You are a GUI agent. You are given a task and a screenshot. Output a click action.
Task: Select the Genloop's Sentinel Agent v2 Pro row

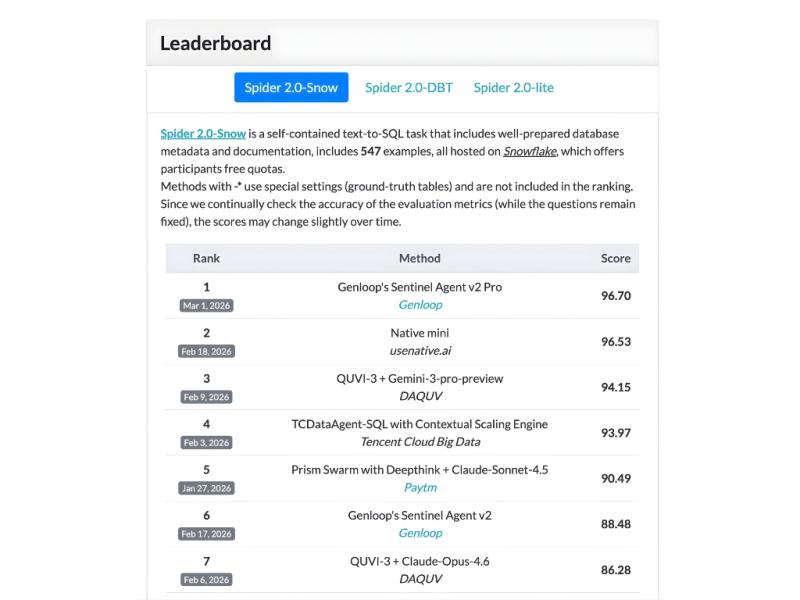click(420, 287)
